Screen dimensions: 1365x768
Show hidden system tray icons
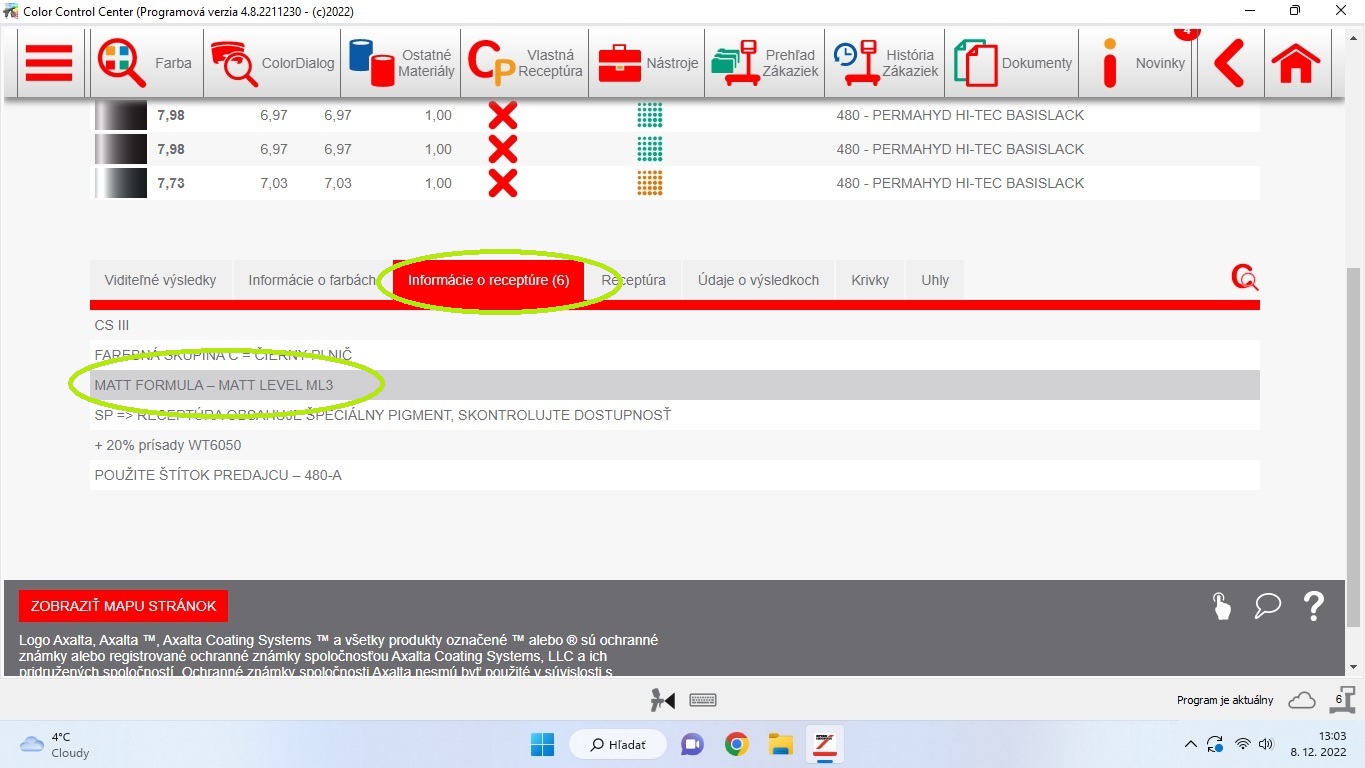click(x=1190, y=744)
